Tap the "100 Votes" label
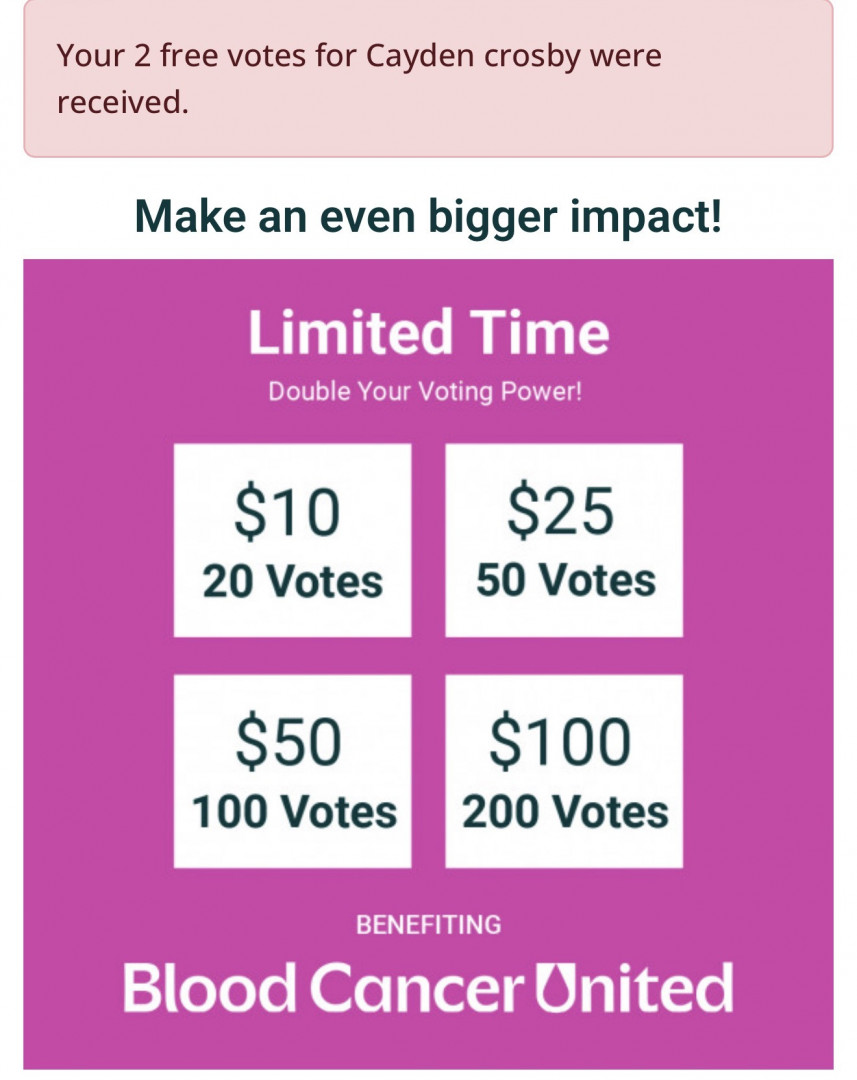Image resolution: width=857 pixels, height=1080 pixels. (x=294, y=811)
